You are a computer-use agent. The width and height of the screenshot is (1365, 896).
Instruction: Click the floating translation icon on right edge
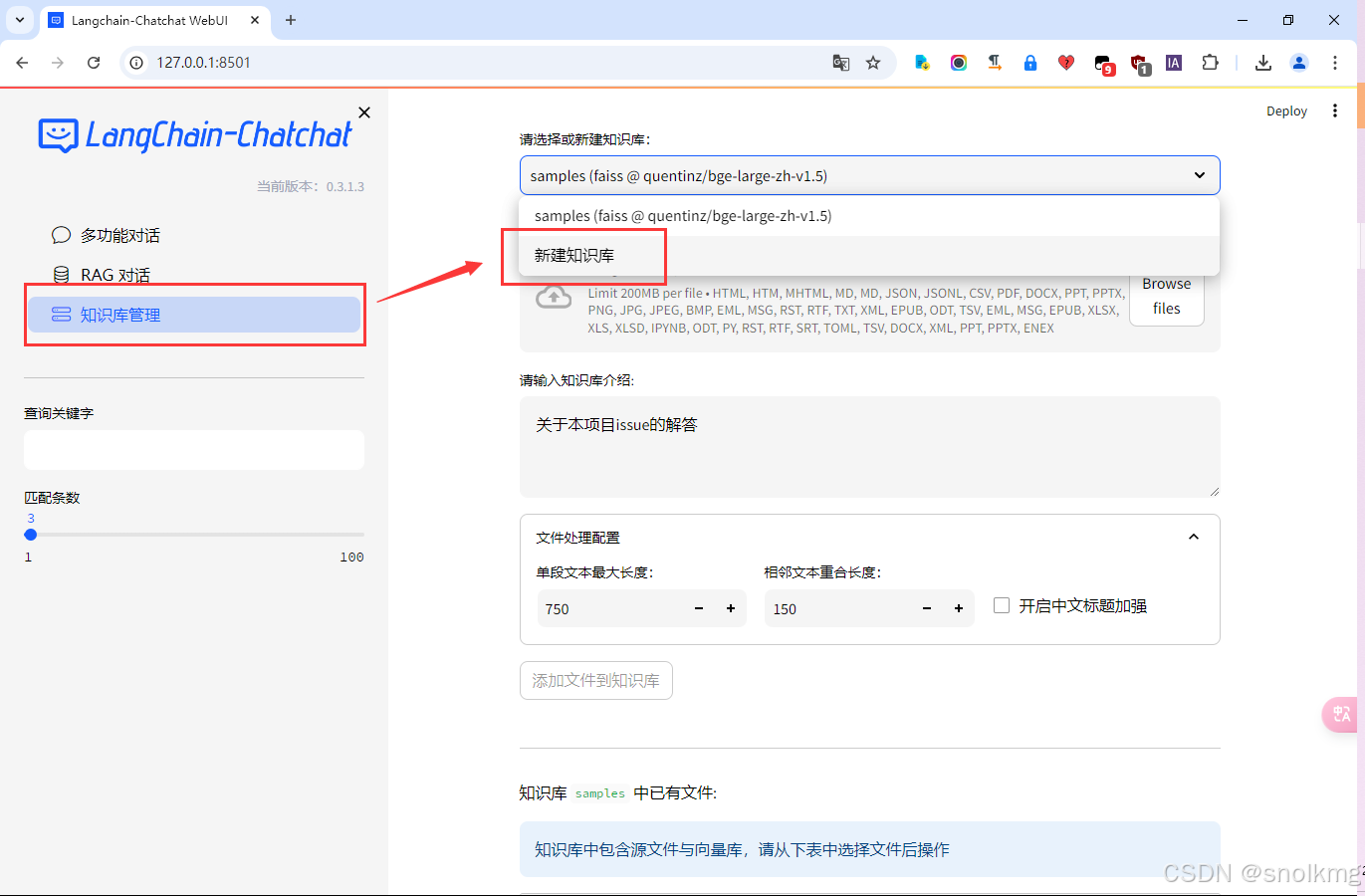(x=1340, y=715)
